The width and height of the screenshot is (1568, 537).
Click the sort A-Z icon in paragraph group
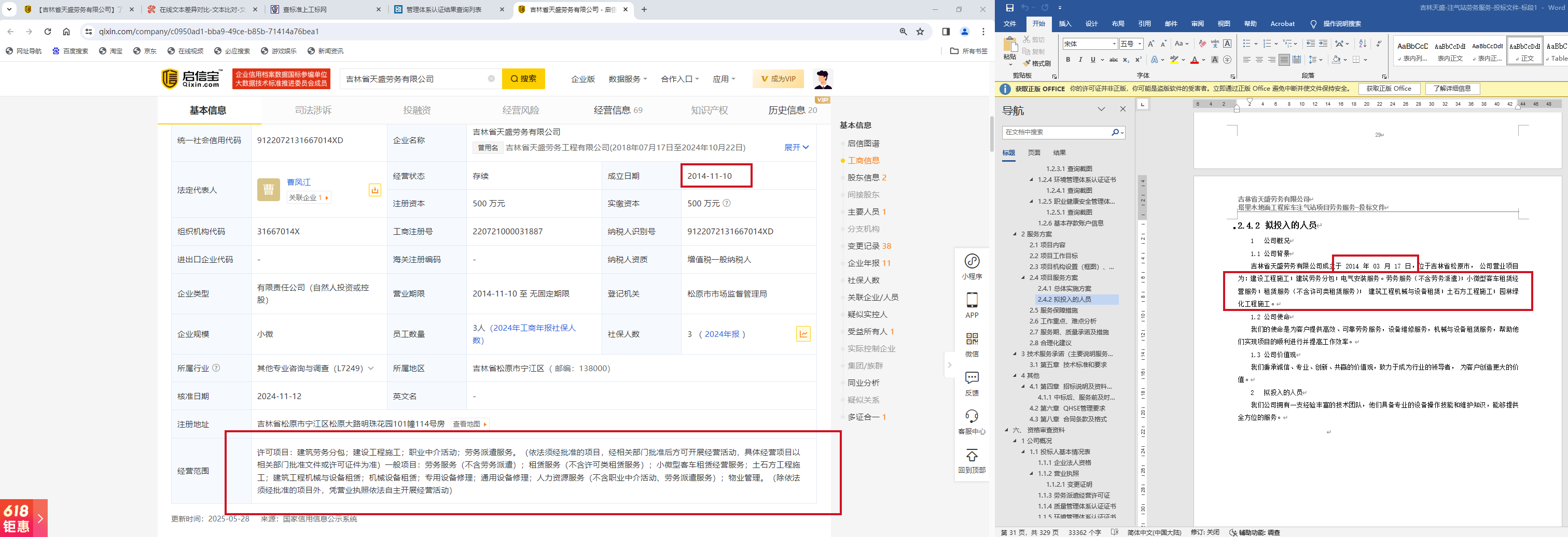(1362, 44)
